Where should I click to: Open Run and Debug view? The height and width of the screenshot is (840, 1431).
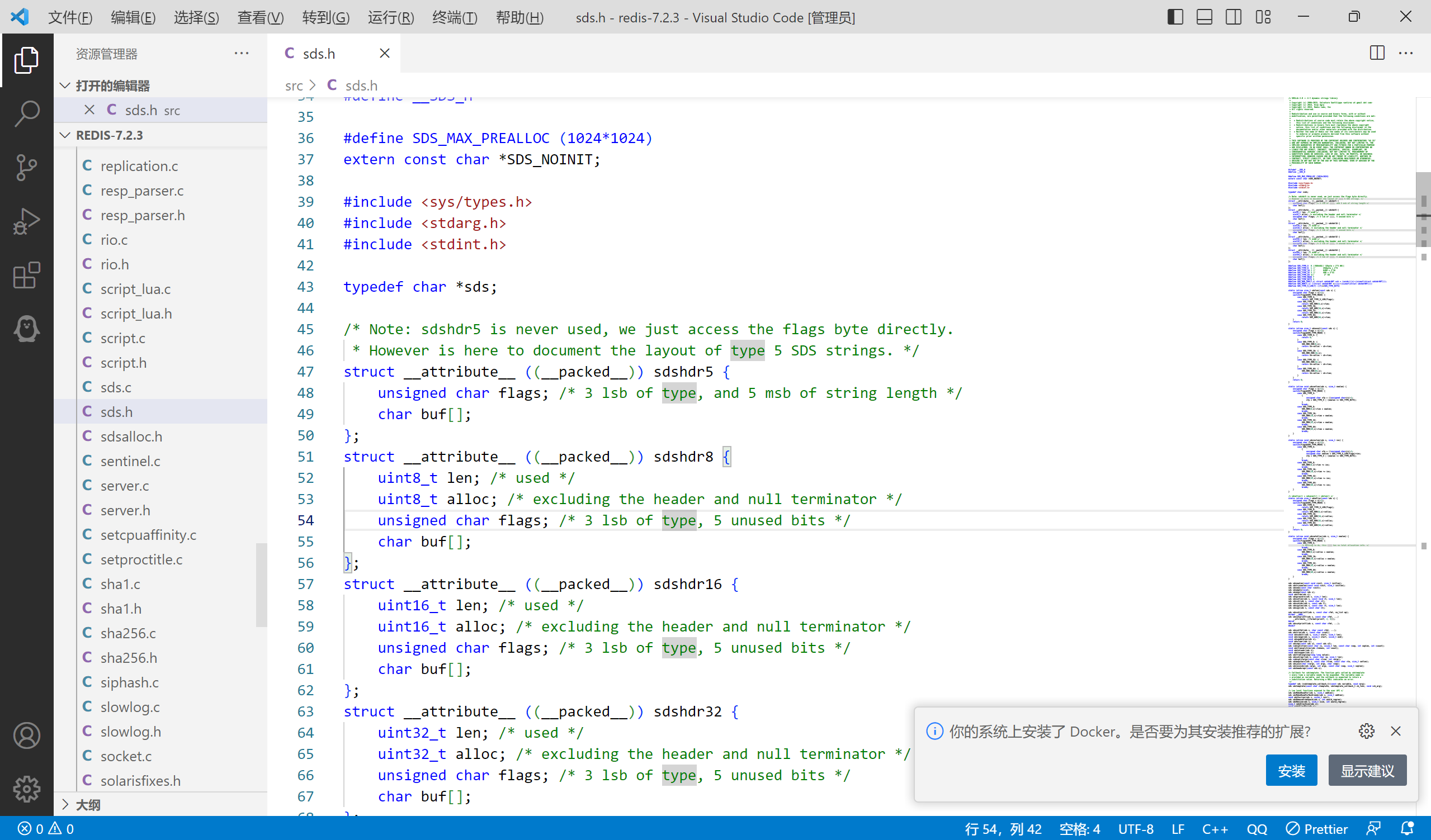point(27,221)
